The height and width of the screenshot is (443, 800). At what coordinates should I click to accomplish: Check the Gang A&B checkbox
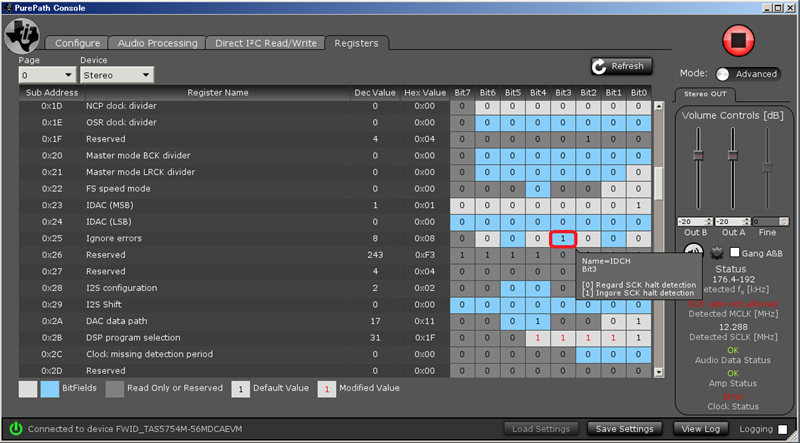(735, 253)
